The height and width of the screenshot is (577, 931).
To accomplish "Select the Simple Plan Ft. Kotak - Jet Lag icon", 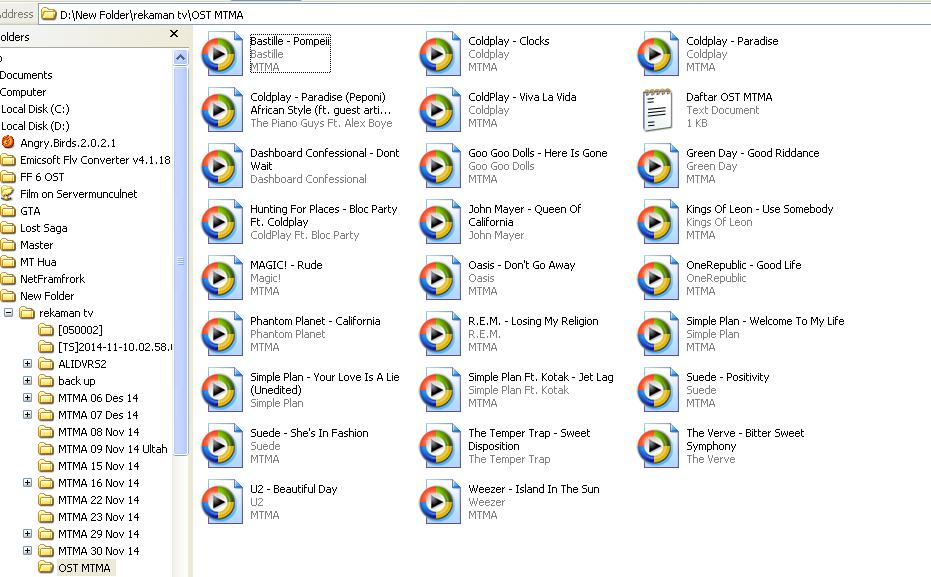I will point(439,390).
